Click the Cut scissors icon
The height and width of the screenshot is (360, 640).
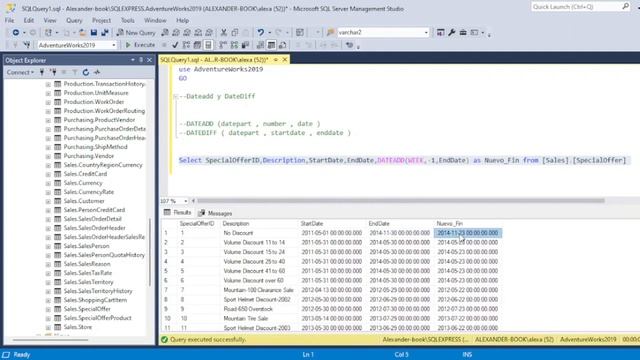(224, 33)
